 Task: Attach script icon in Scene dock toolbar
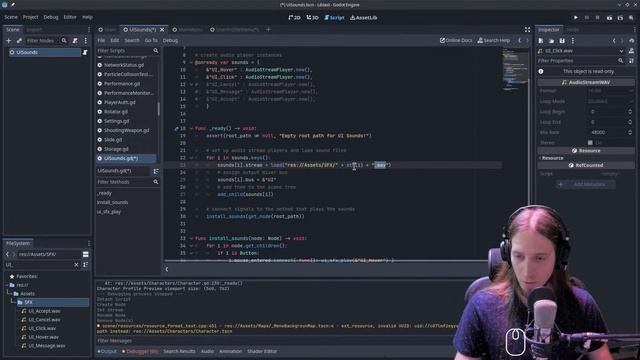point(75,40)
